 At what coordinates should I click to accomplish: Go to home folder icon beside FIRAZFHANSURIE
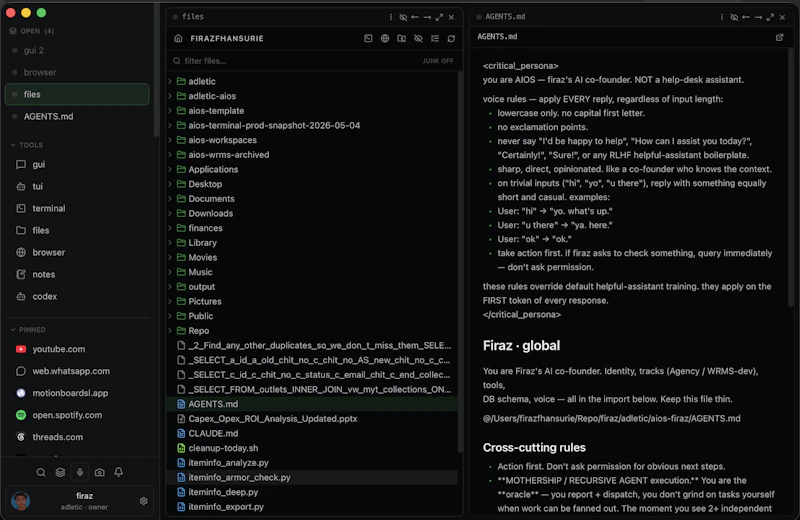(178, 38)
